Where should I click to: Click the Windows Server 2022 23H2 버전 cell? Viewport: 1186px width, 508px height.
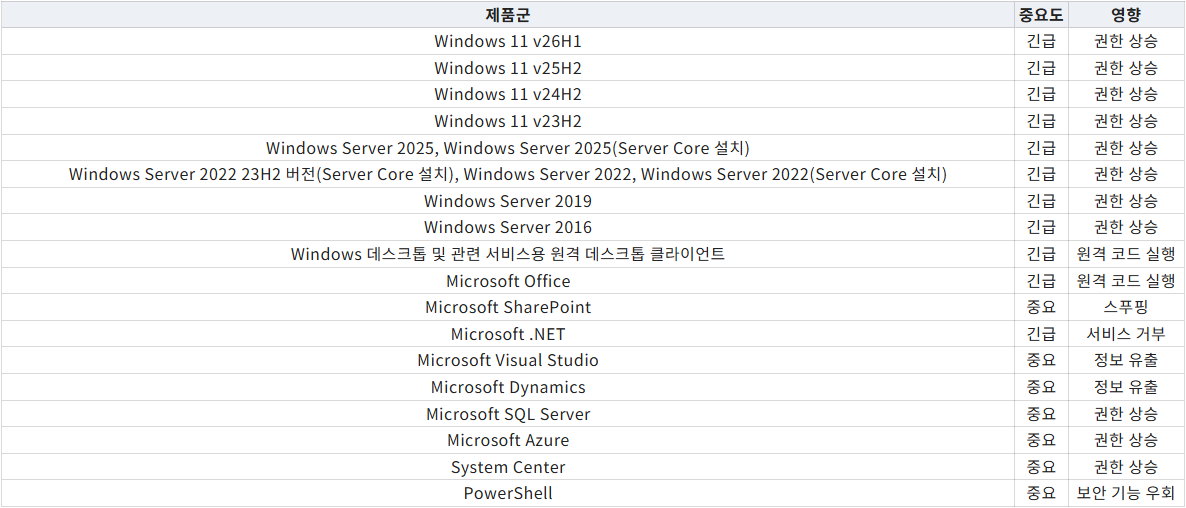[x=508, y=174]
